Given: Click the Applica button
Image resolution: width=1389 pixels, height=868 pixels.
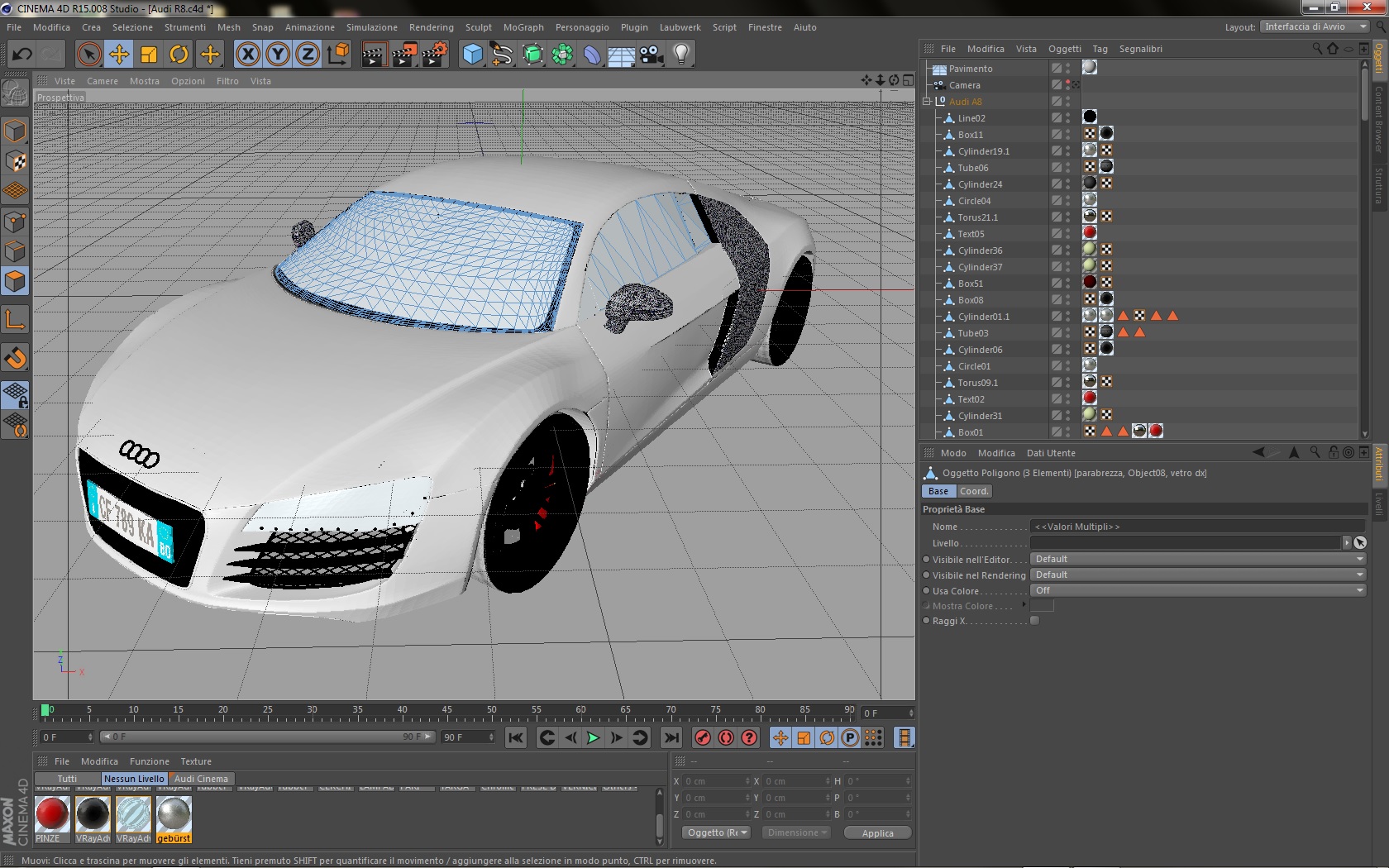Looking at the screenshot, I should 877,833.
